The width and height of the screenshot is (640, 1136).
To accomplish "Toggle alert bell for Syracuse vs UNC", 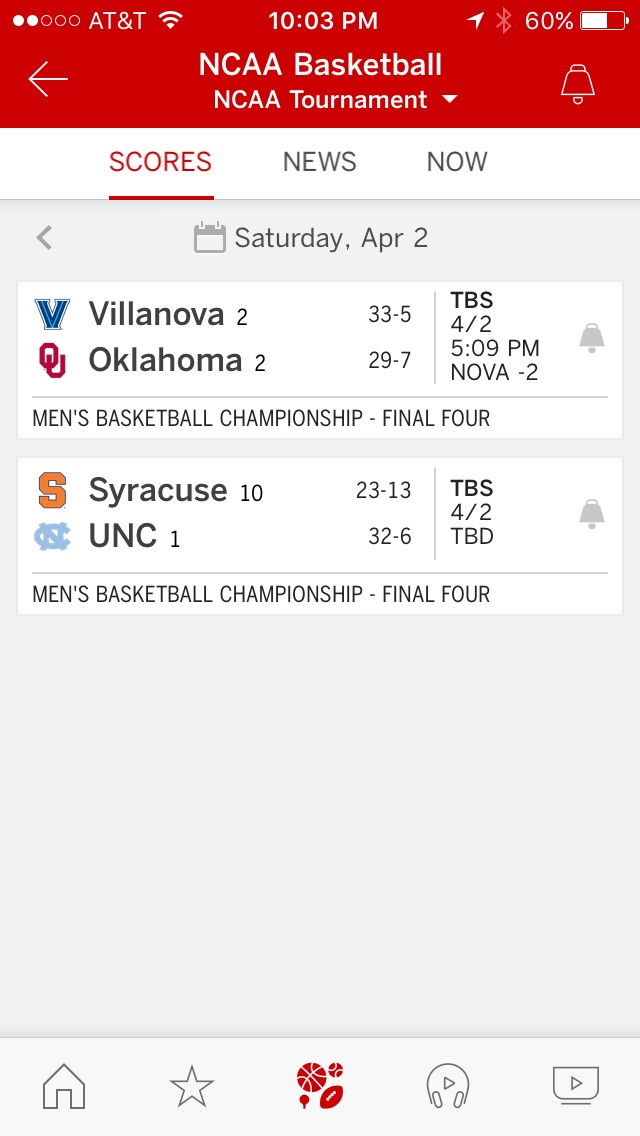I will click(591, 514).
